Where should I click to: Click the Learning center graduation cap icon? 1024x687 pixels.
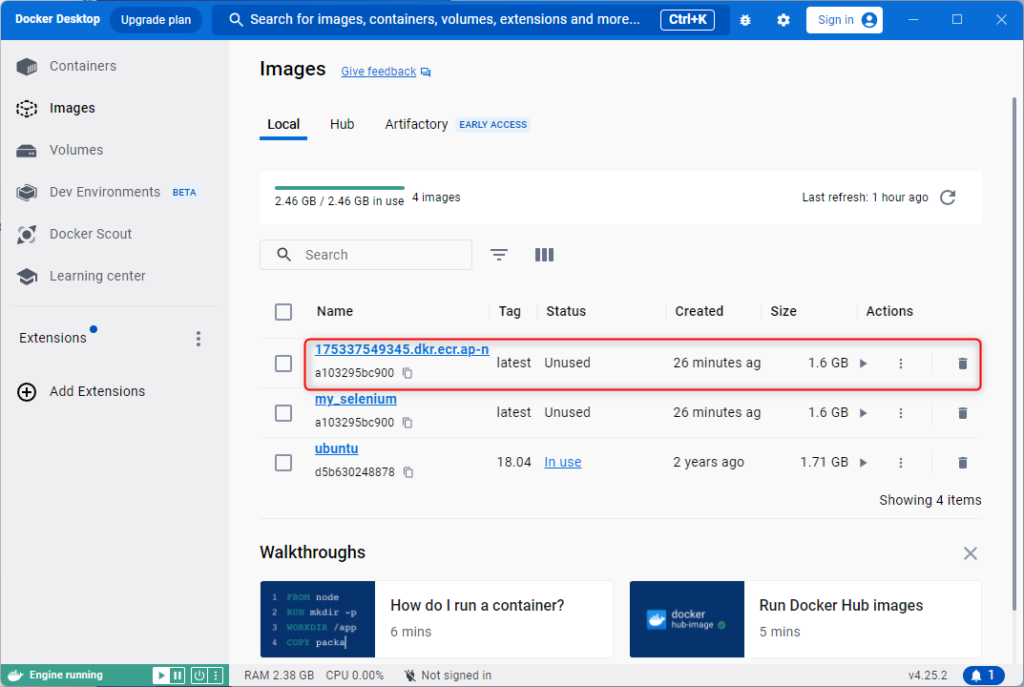(27, 276)
